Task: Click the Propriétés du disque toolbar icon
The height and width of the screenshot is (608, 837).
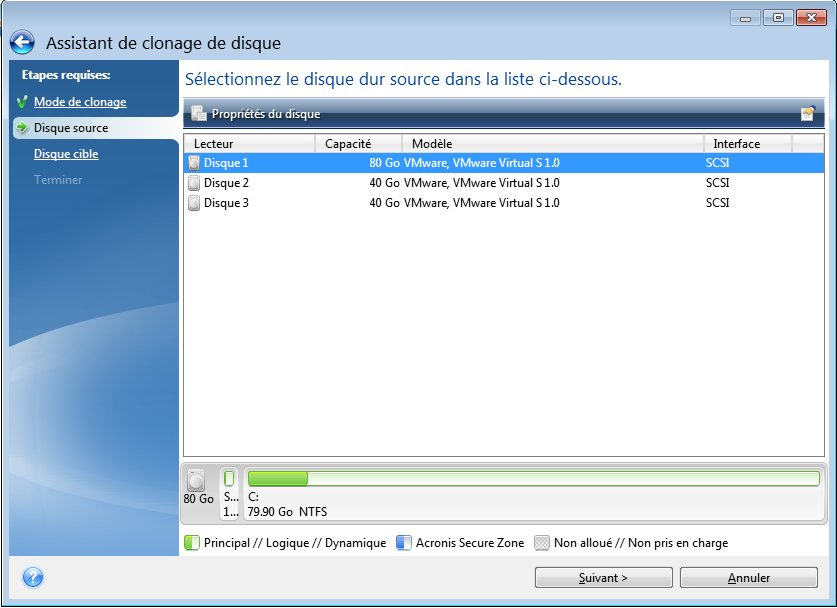Action: 198,114
